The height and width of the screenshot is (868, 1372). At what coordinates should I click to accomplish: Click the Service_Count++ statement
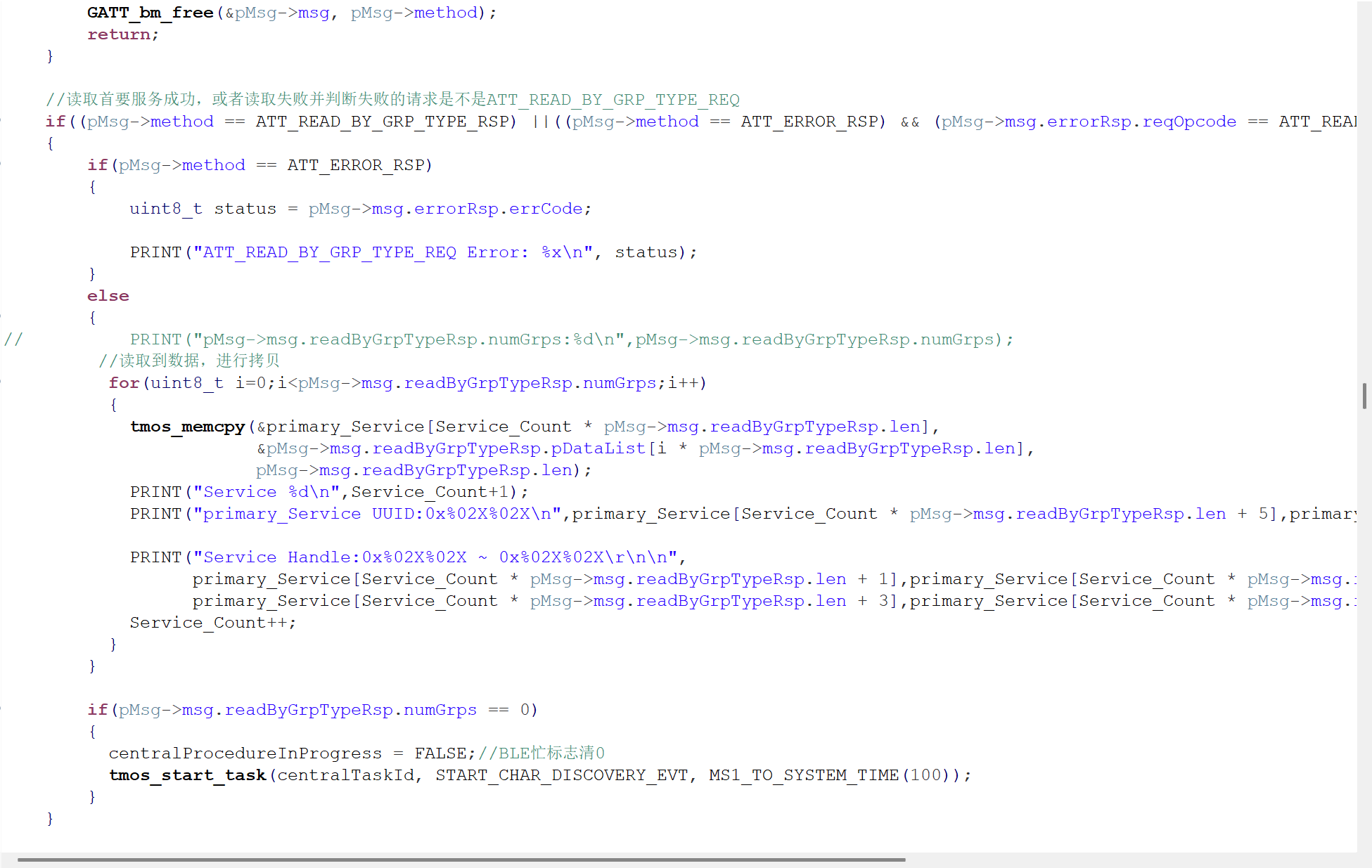212,623
